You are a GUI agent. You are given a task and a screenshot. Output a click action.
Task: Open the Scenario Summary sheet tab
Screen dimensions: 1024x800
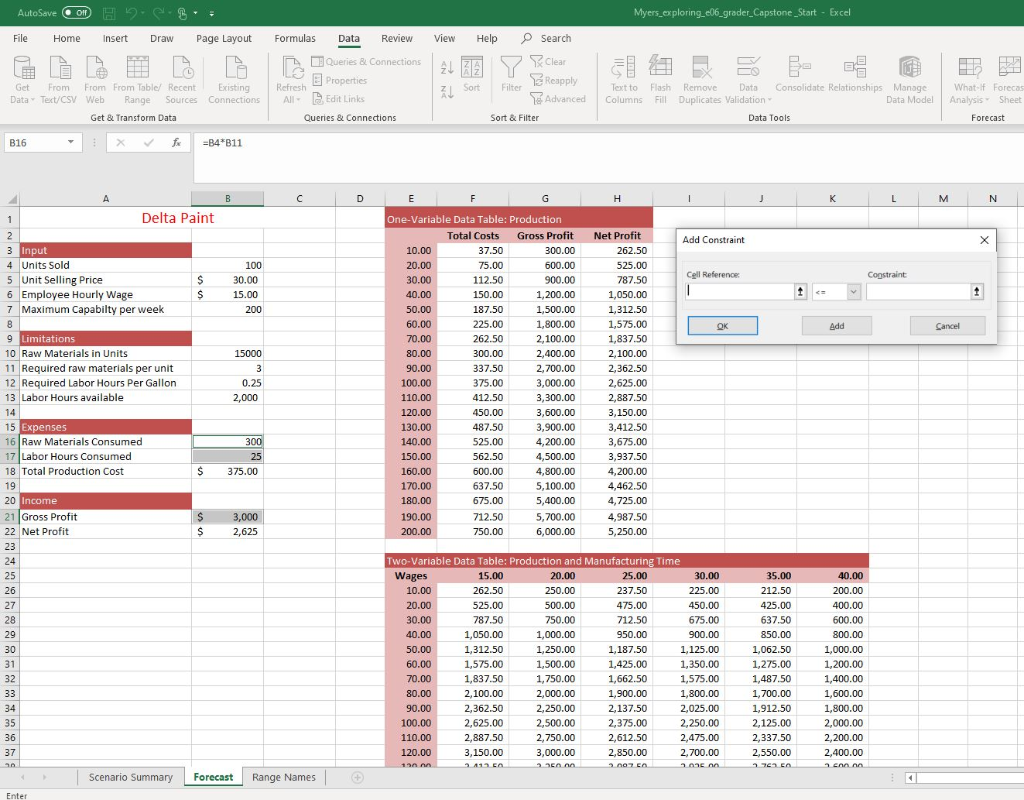point(131,777)
